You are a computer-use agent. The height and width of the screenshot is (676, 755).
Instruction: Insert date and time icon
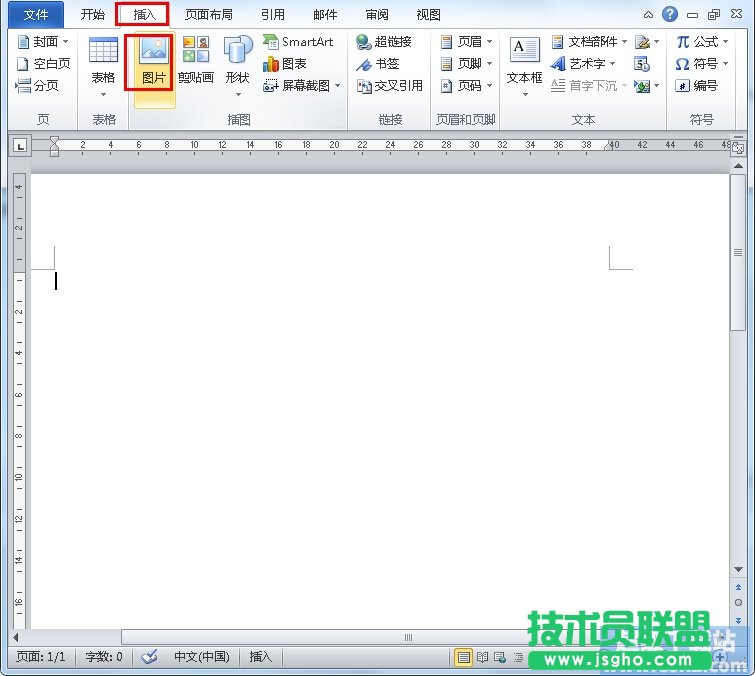point(642,64)
